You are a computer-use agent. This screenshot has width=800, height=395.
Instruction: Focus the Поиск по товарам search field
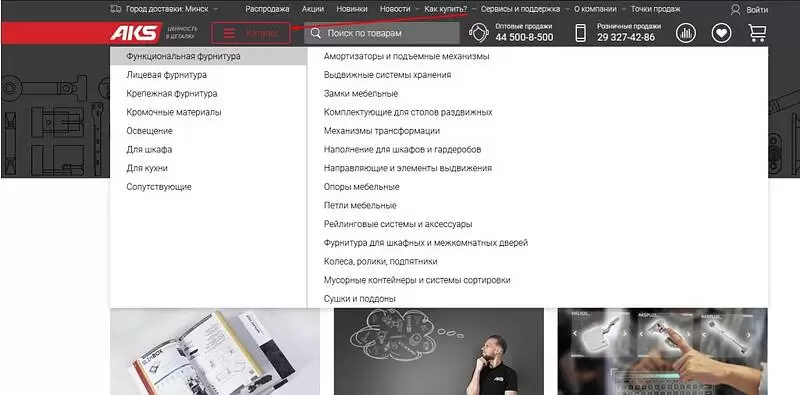click(382, 33)
